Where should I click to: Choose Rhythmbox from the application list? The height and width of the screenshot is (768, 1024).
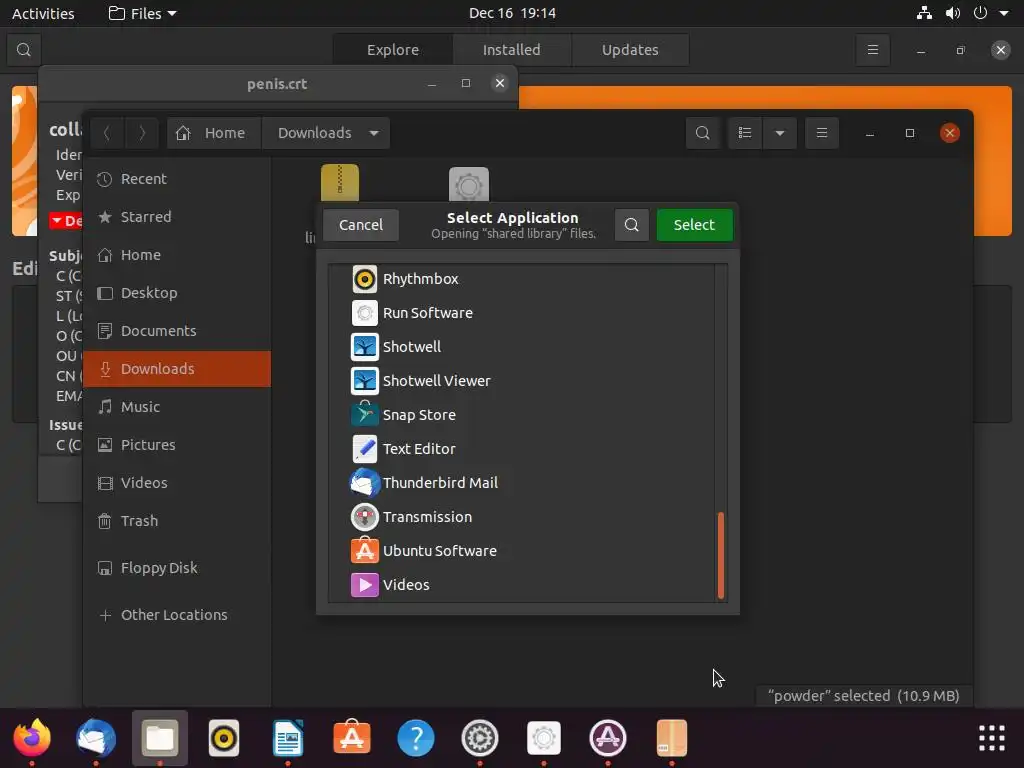(521, 279)
